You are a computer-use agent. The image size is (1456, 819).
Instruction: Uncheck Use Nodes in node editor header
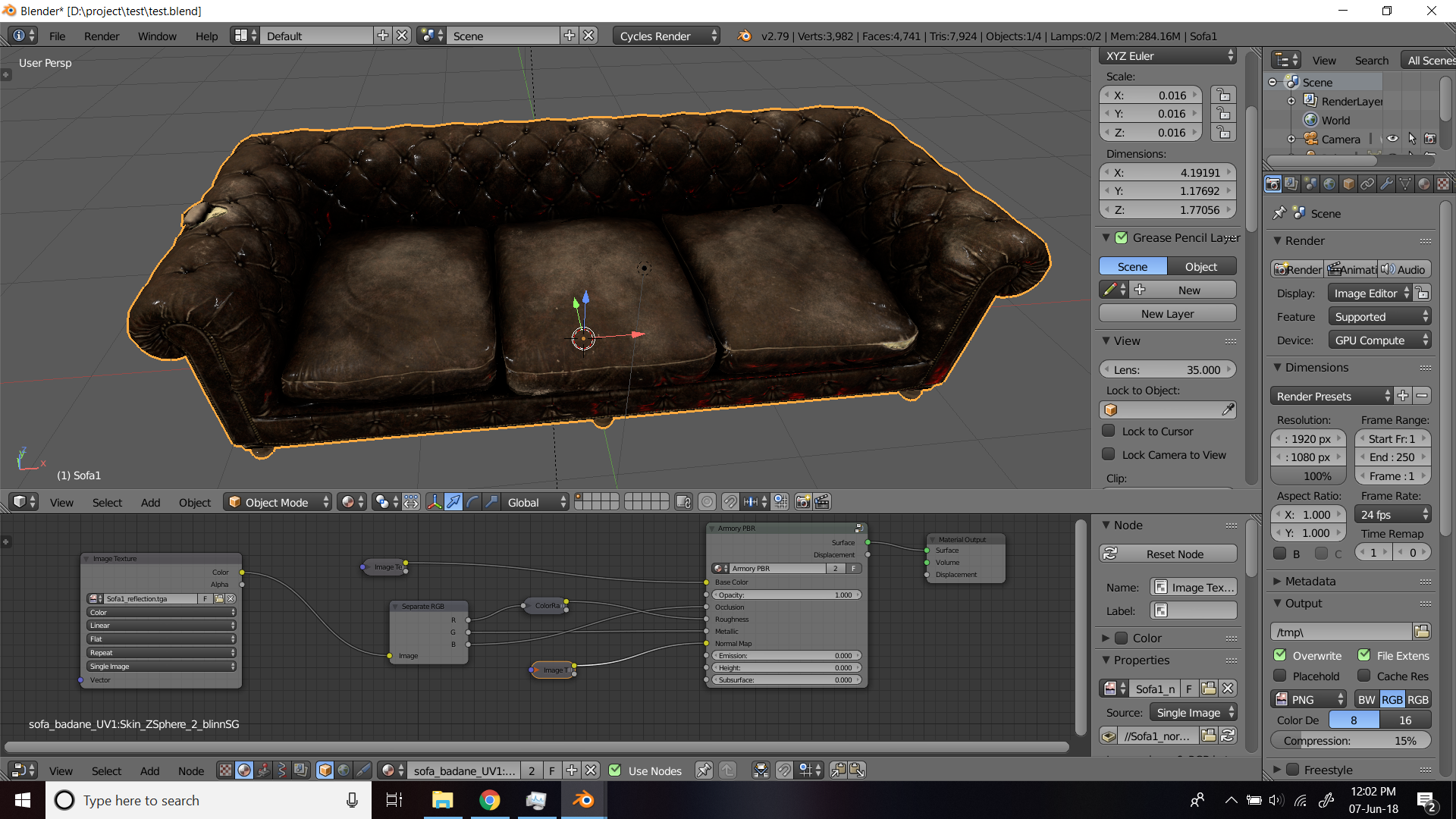pyautogui.click(x=614, y=770)
